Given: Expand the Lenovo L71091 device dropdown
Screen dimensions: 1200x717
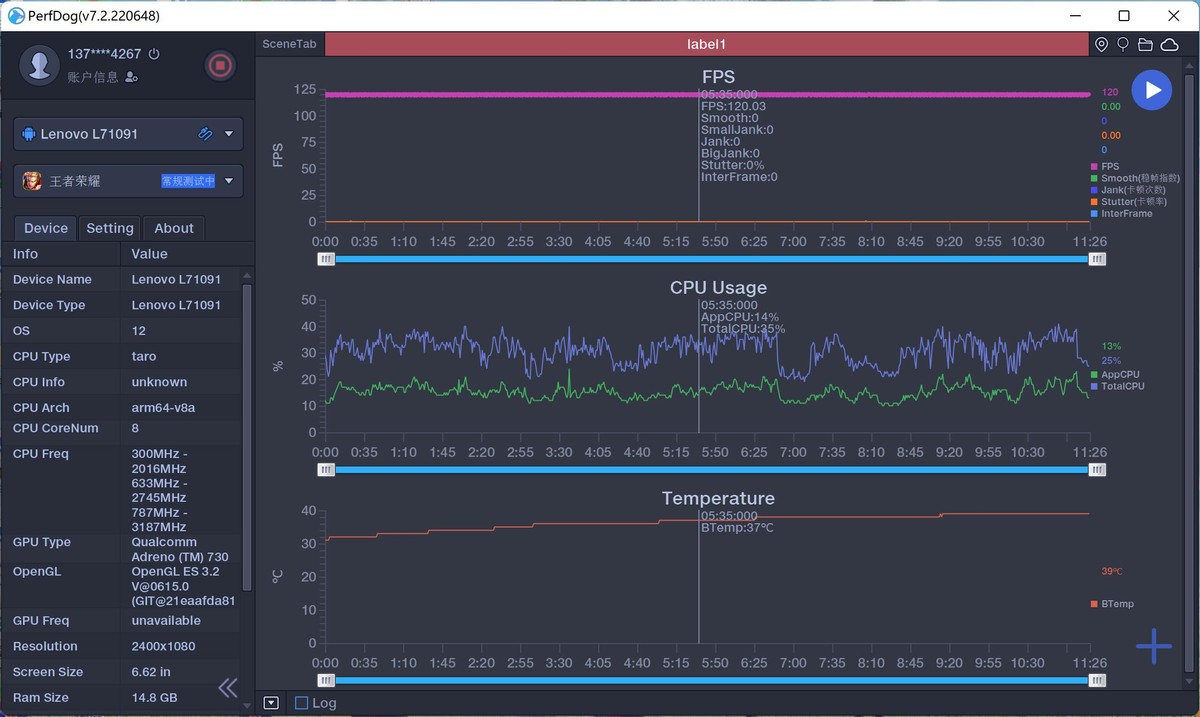Looking at the screenshot, I should point(229,134).
